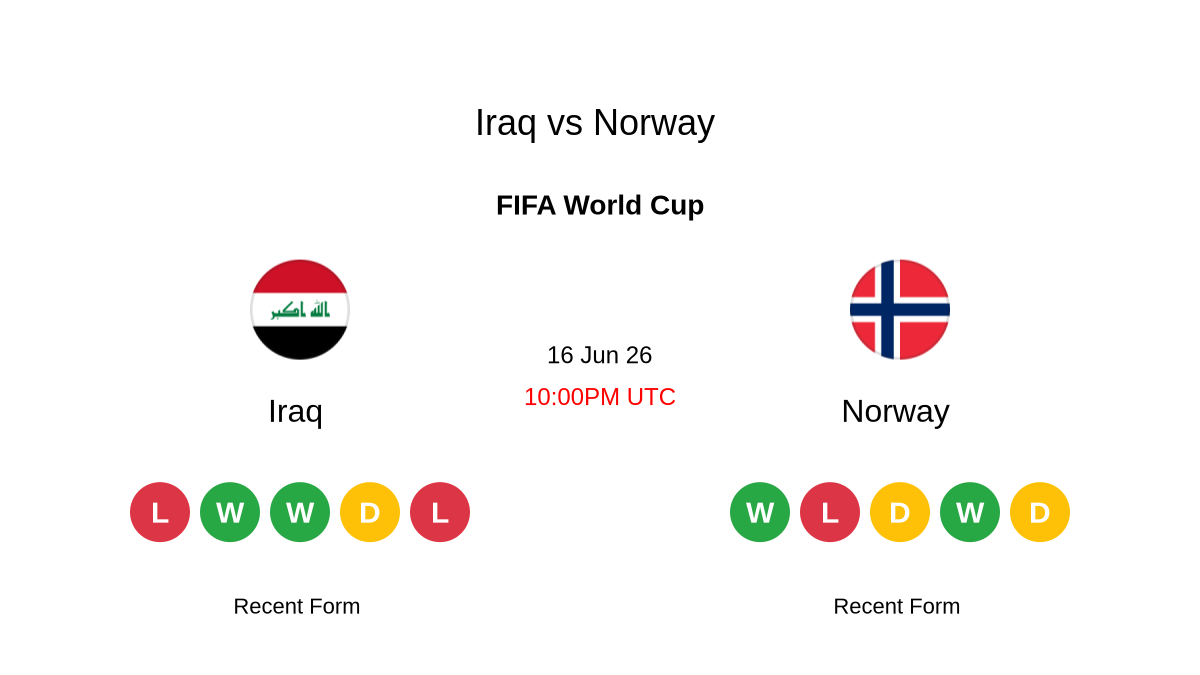Click the 10:00PM UTC kickoff time
The image size is (1200, 675).
click(600, 397)
